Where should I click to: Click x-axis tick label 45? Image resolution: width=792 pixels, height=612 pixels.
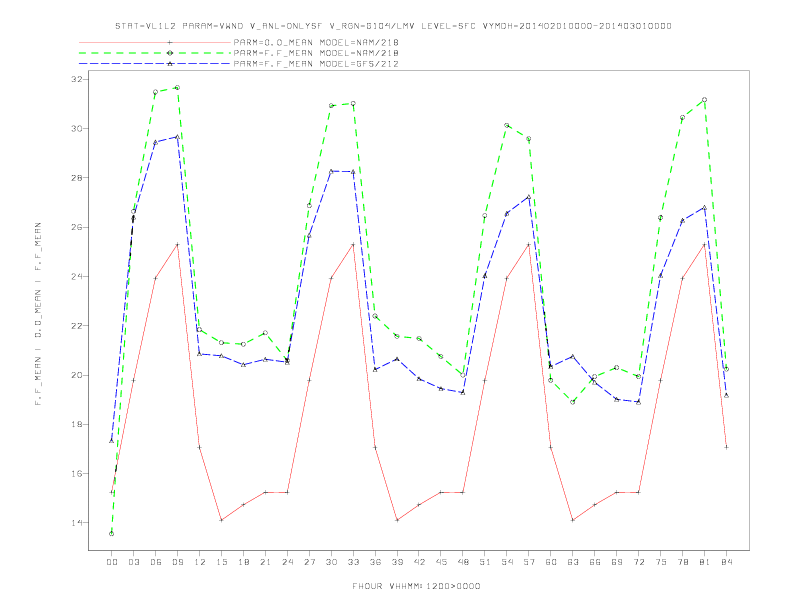coord(441,562)
